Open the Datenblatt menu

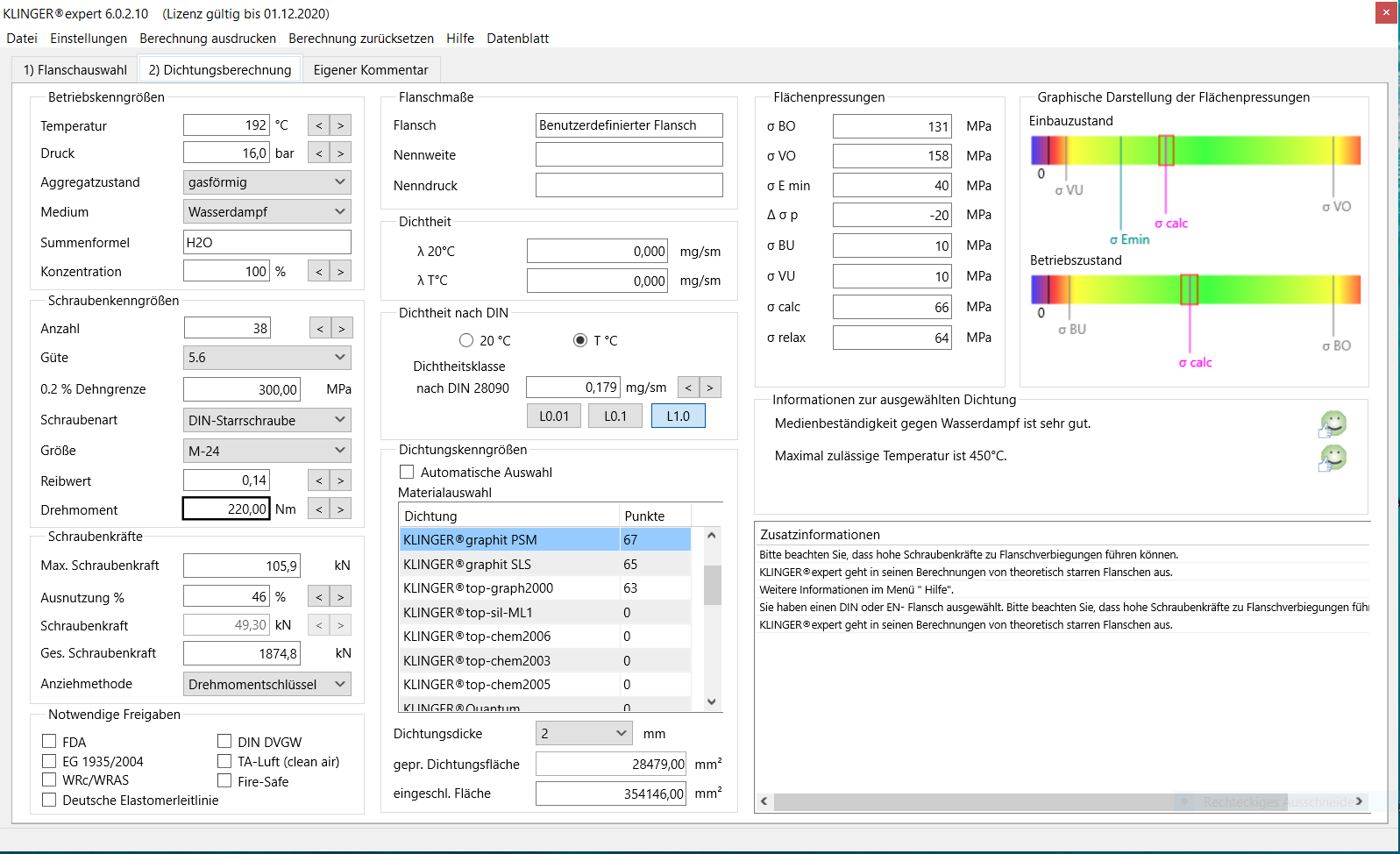[518, 39]
